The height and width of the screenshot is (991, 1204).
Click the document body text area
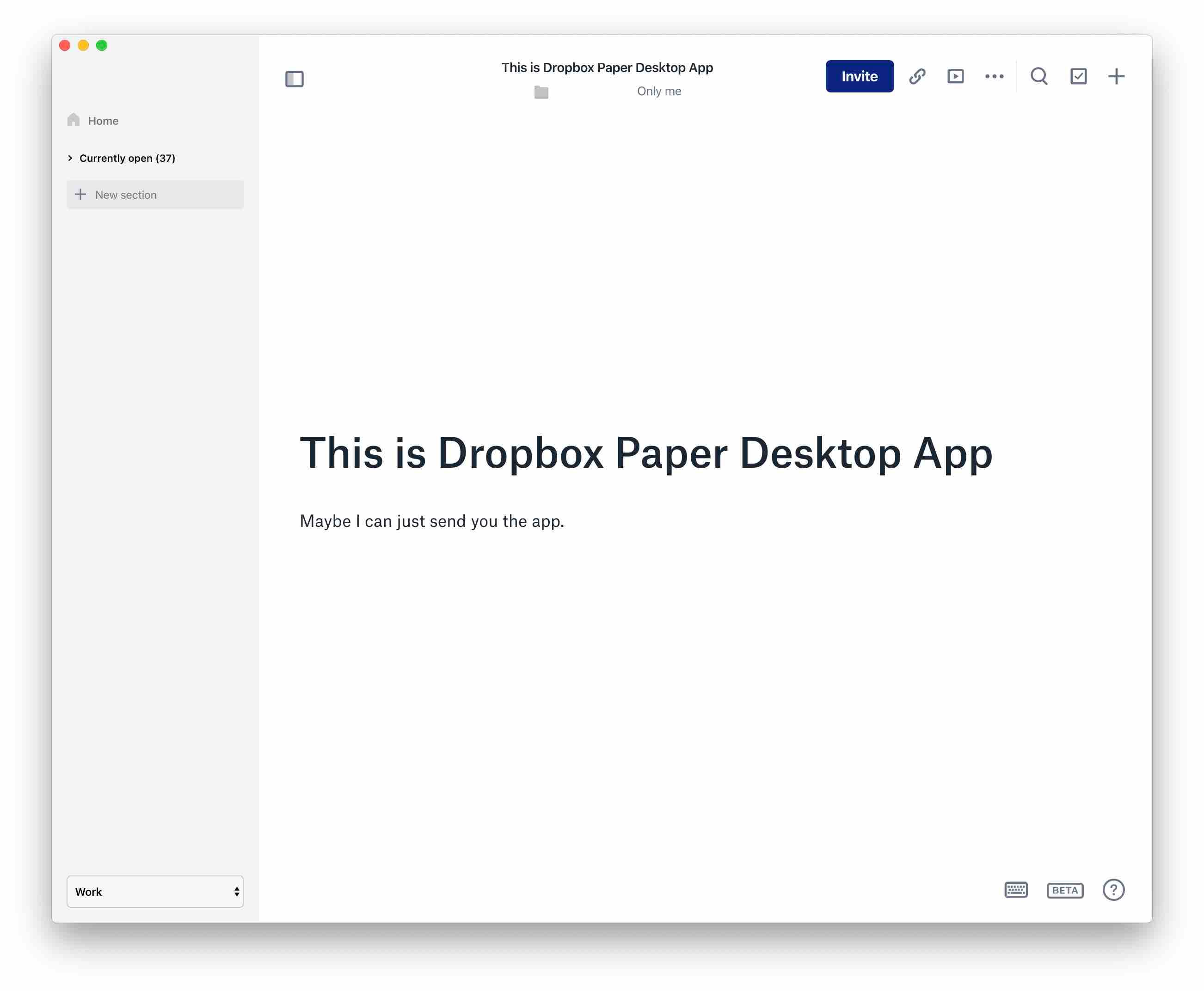tap(432, 520)
